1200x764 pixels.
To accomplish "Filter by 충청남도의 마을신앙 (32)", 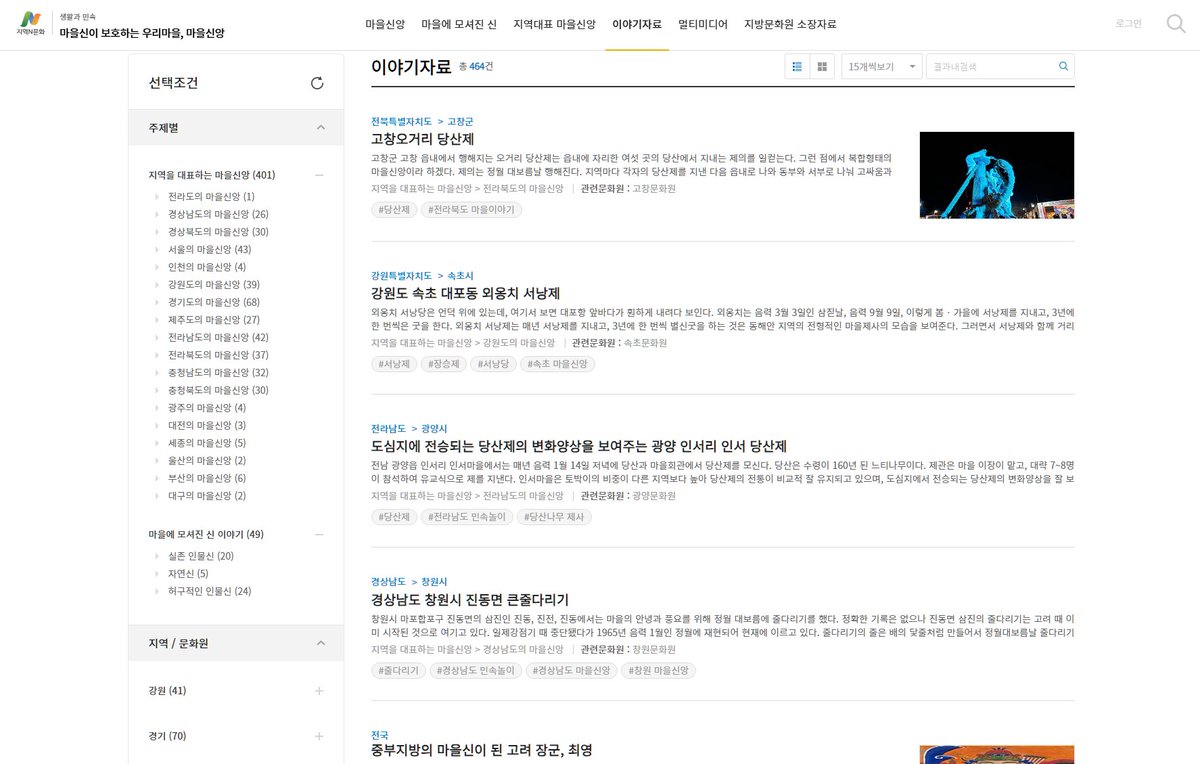I will point(218,373).
